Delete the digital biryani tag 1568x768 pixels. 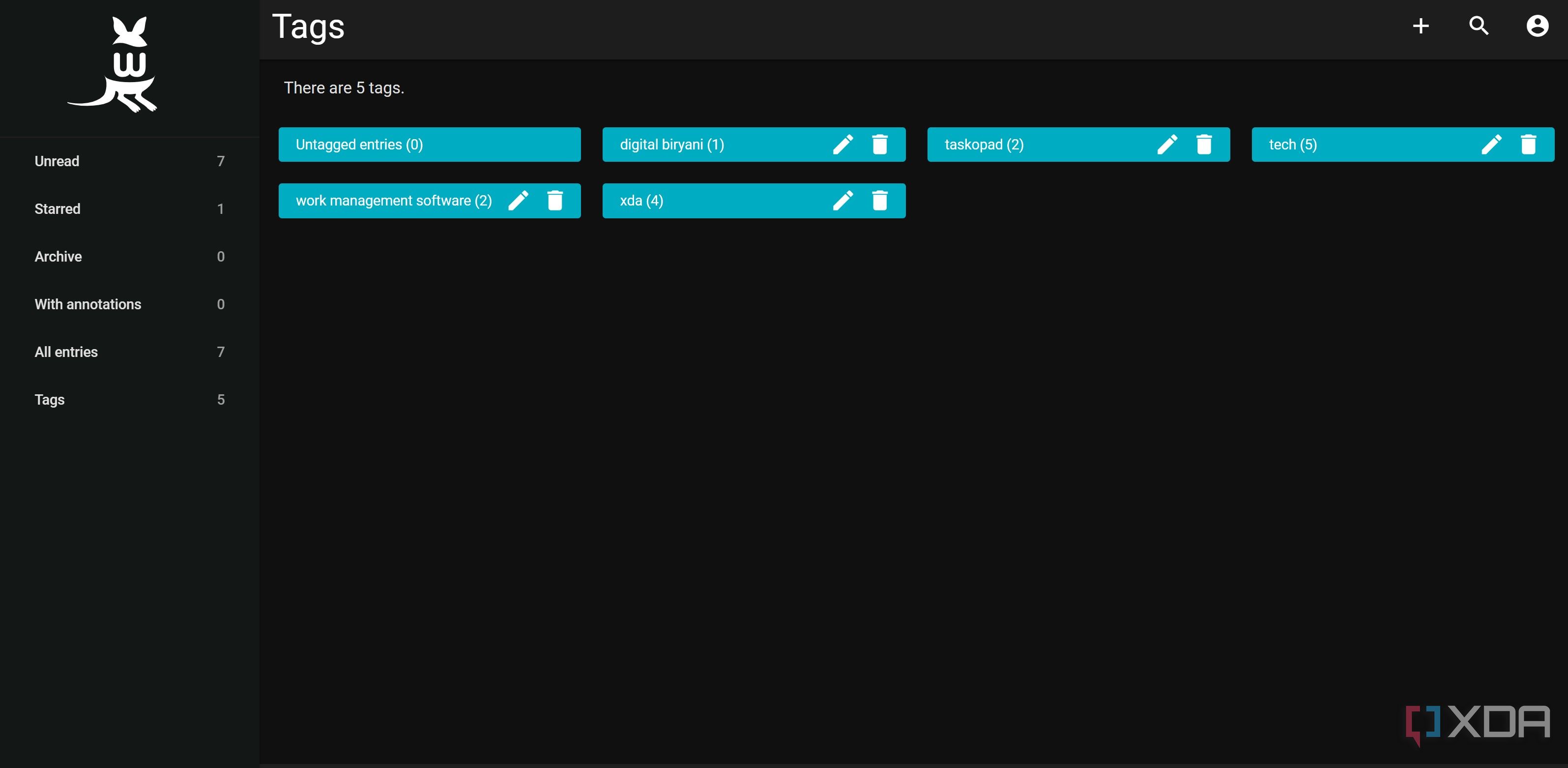pyautogui.click(x=879, y=145)
